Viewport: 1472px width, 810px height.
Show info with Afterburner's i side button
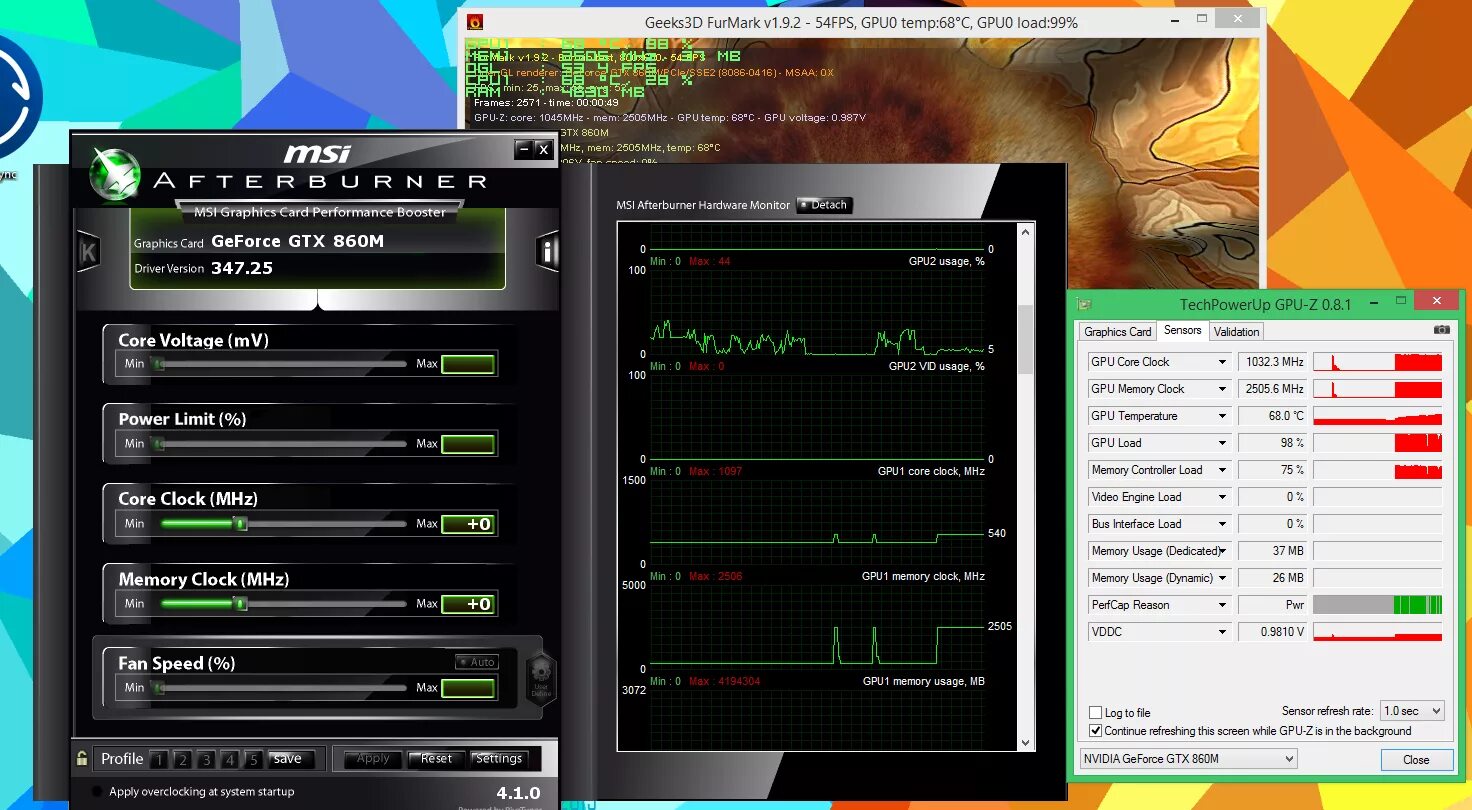(x=547, y=251)
